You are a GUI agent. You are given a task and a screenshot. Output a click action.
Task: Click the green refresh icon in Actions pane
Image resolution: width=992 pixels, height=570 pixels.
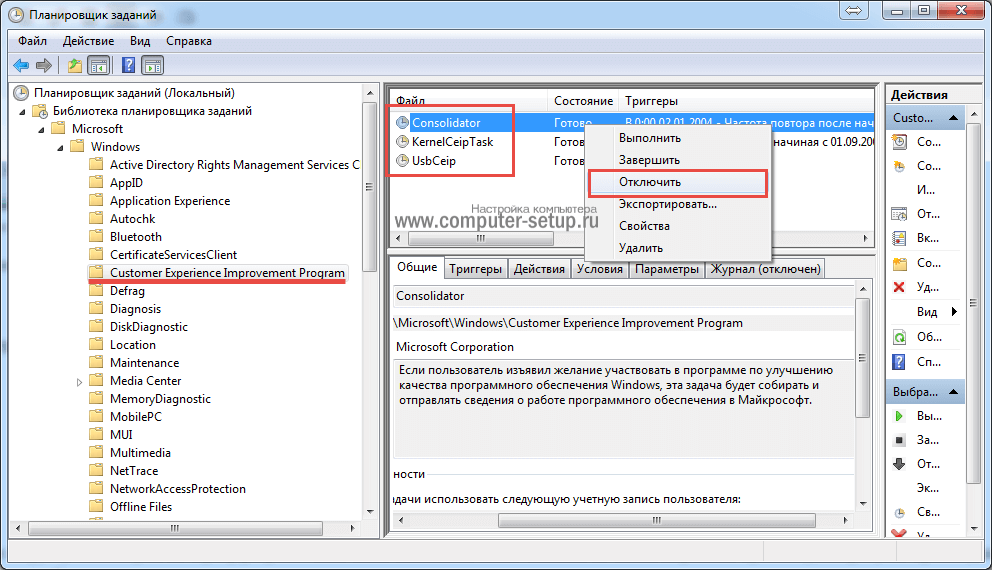pos(899,336)
